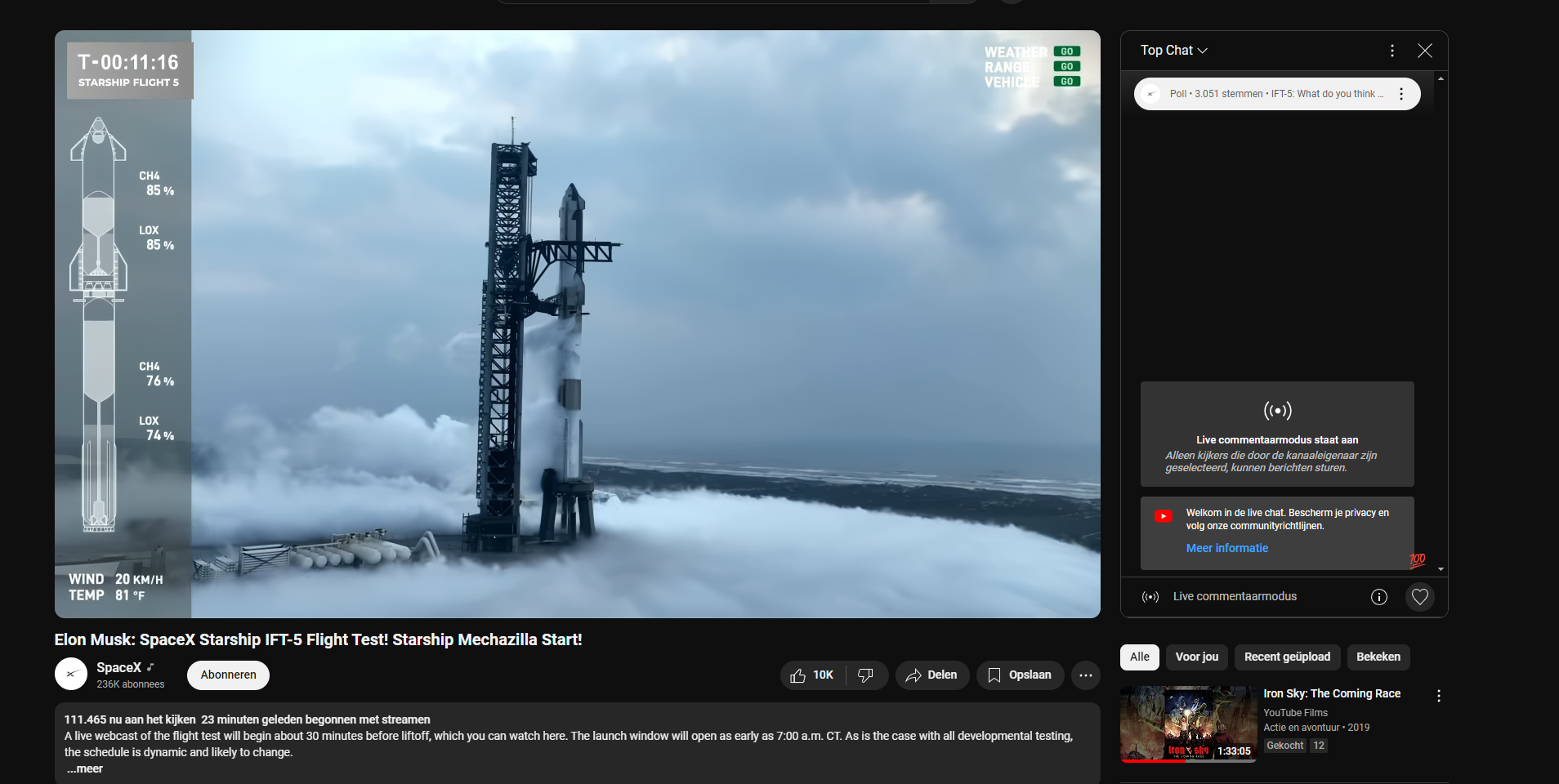This screenshot has width=1559, height=784.
Task: Open options for Iron Sky video
Action: coord(1438,696)
